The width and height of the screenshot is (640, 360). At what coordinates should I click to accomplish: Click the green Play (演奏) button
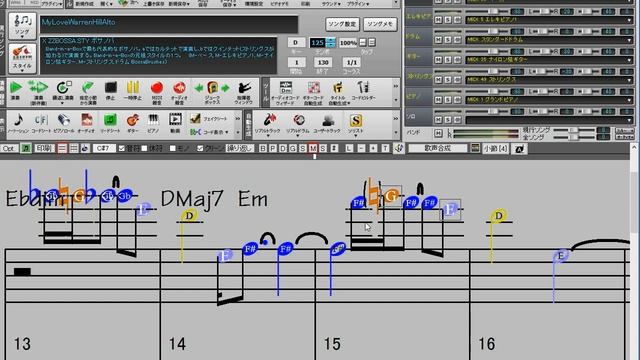pos(16,87)
